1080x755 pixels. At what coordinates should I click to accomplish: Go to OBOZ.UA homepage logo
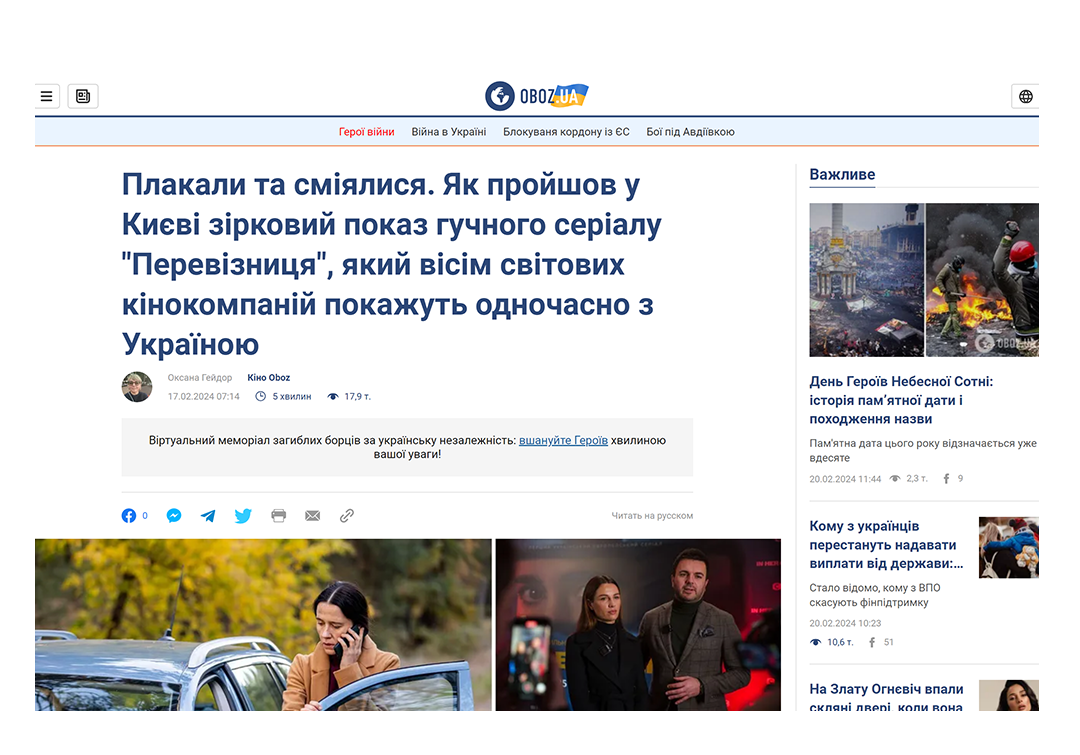(x=537, y=96)
